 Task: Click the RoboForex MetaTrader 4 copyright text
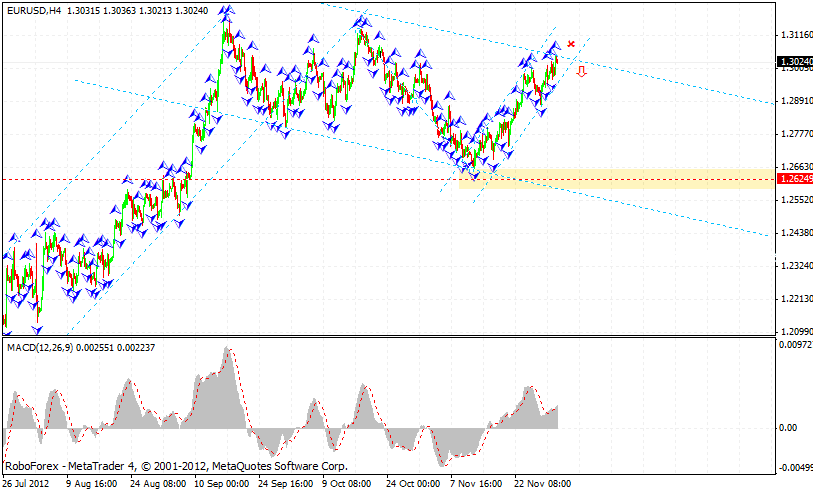pyautogui.click(x=176, y=466)
